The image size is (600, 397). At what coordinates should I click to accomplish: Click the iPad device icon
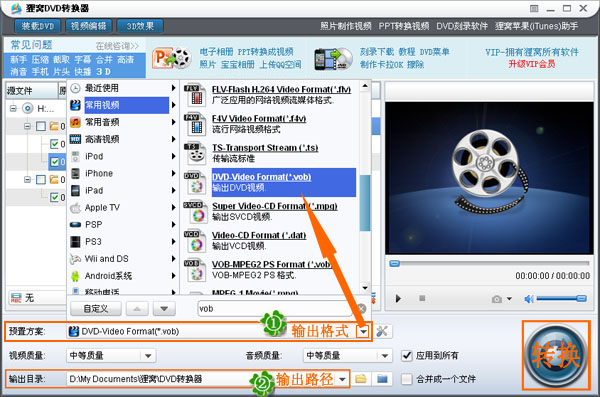[x=75, y=190]
